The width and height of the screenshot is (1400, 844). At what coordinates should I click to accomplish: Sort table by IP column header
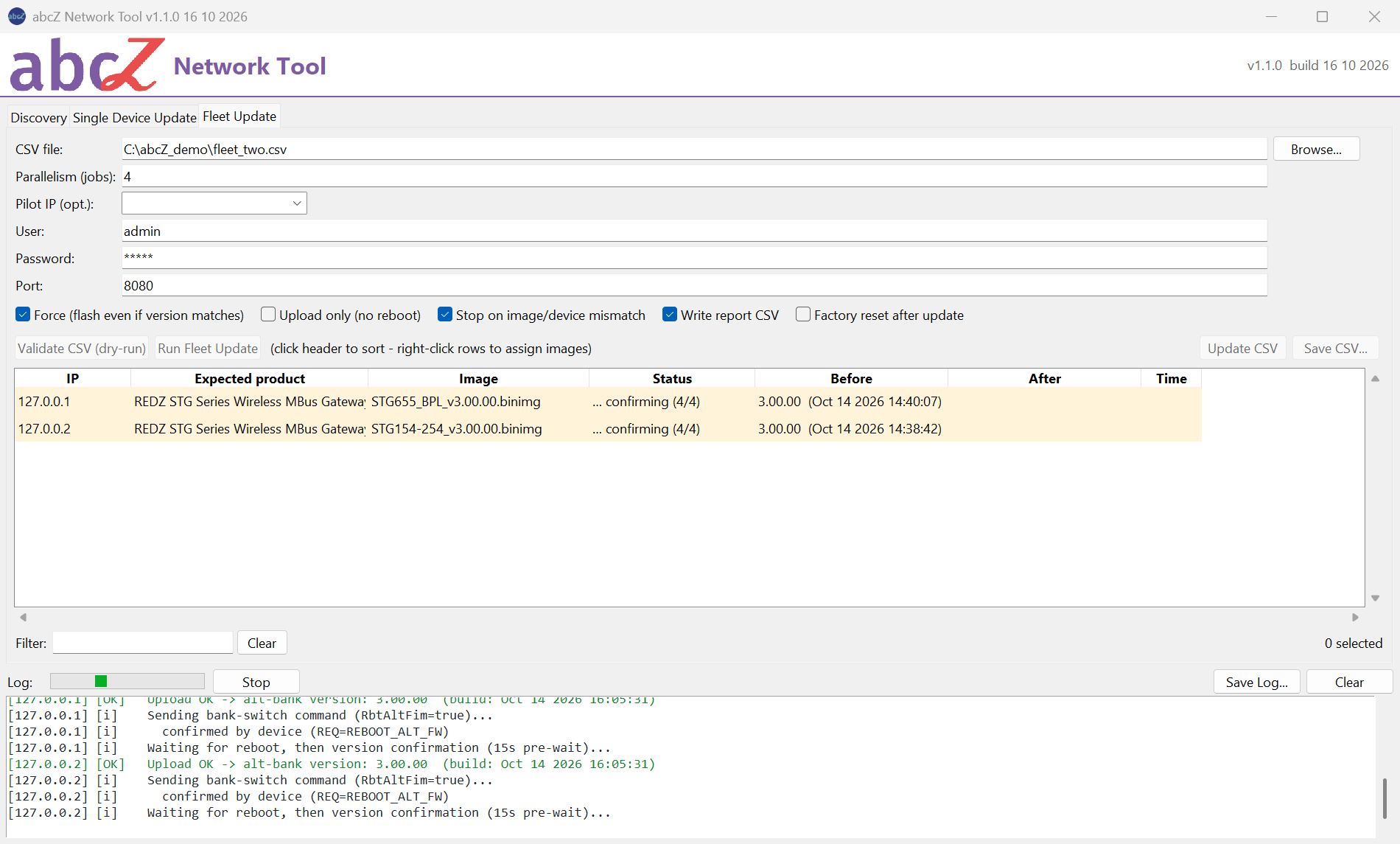[x=72, y=378]
